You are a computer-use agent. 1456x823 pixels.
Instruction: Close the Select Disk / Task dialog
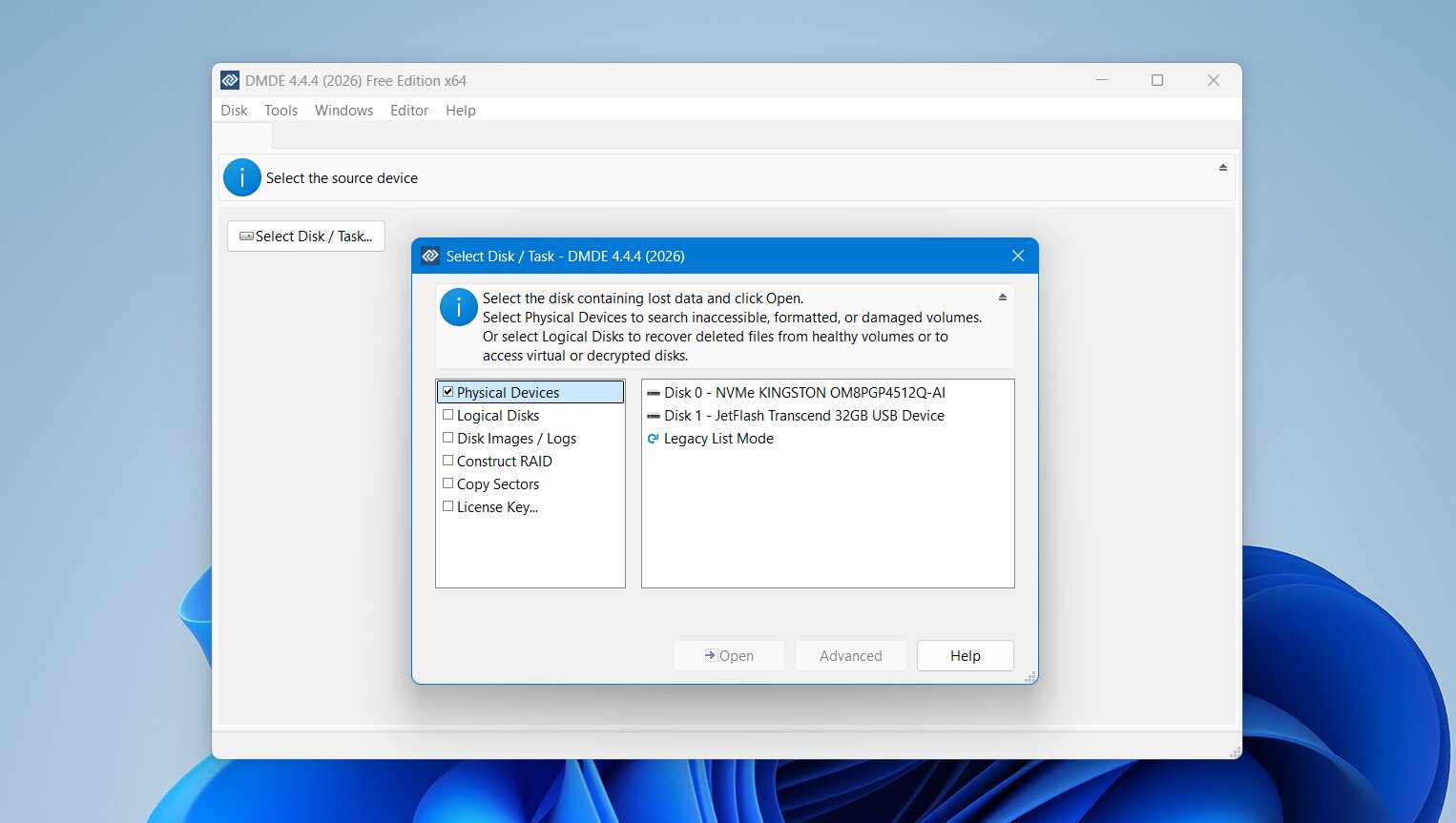pyautogui.click(x=1018, y=256)
